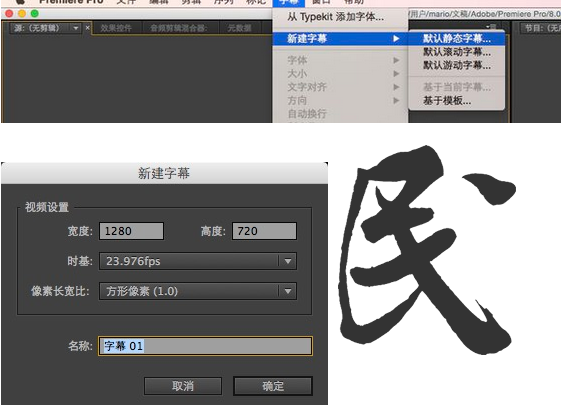Select 基于模板... submenu entry
The height and width of the screenshot is (405, 566).
coord(456,100)
